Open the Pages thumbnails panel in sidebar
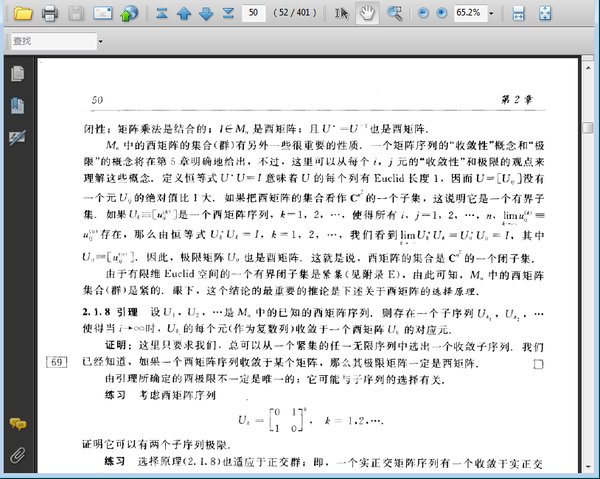Viewport: 600px width, 479px height. 17,74
